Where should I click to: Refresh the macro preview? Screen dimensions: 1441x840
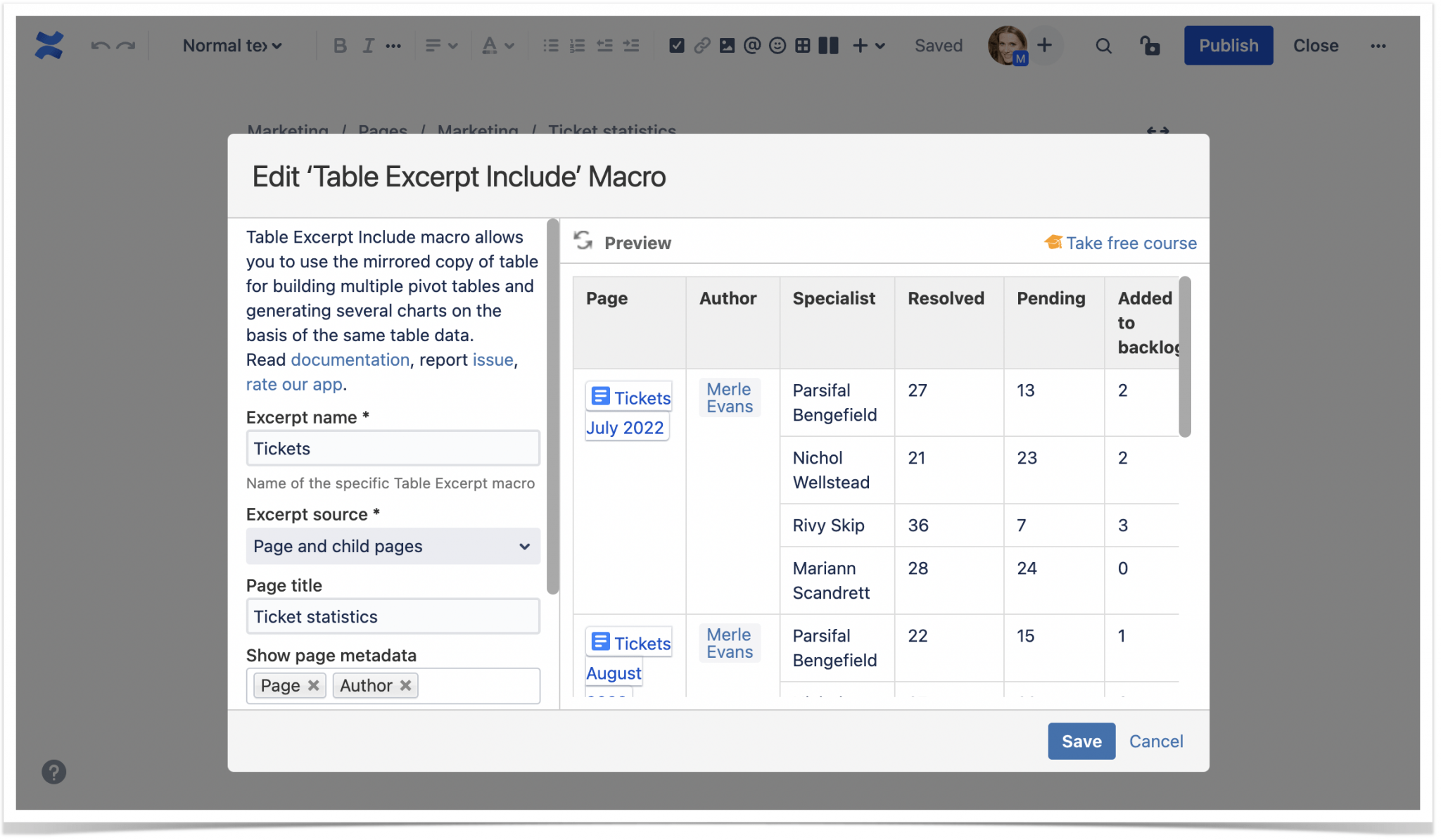point(583,241)
